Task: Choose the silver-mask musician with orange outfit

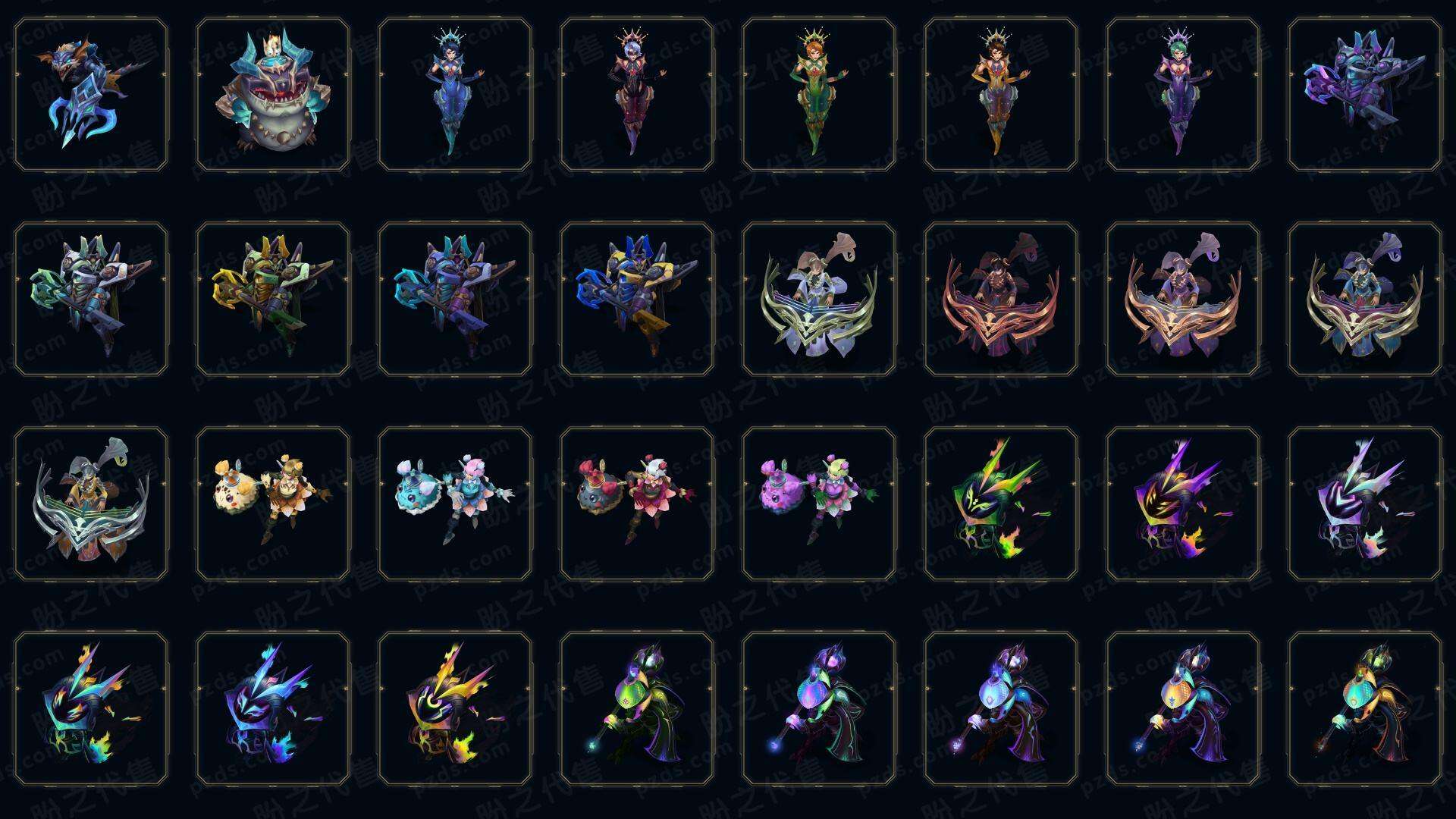Action: [91, 504]
